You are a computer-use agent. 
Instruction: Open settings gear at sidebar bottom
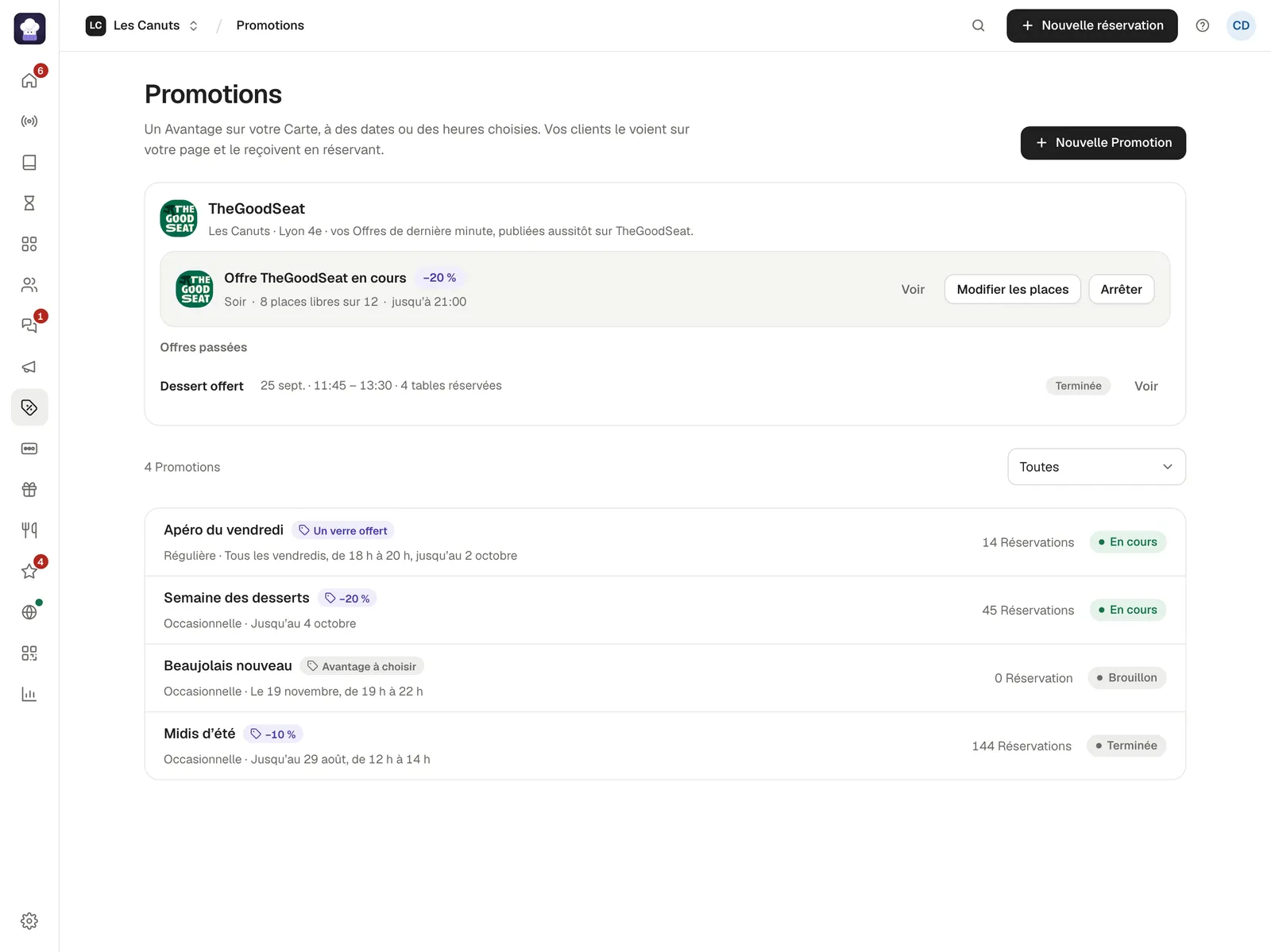pyautogui.click(x=29, y=921)
